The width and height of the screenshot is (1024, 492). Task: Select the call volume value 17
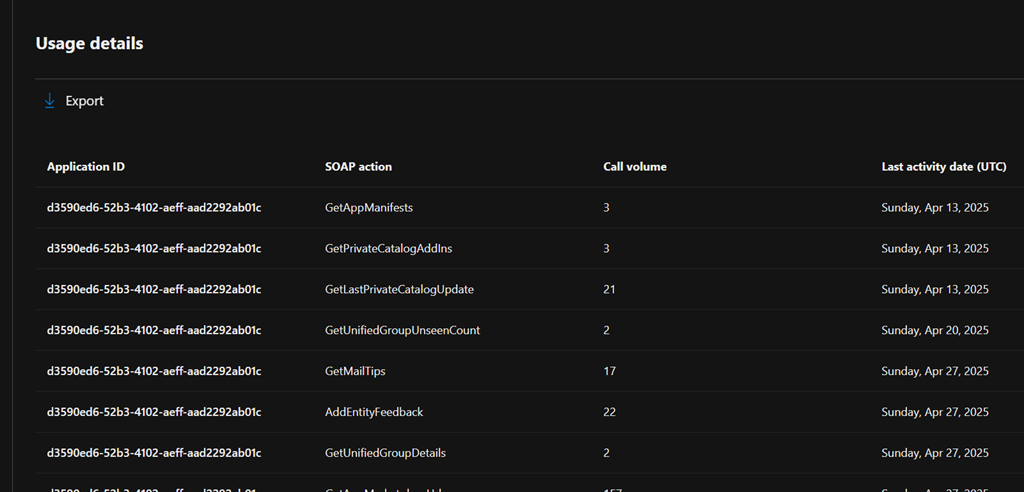coord(609,372)
